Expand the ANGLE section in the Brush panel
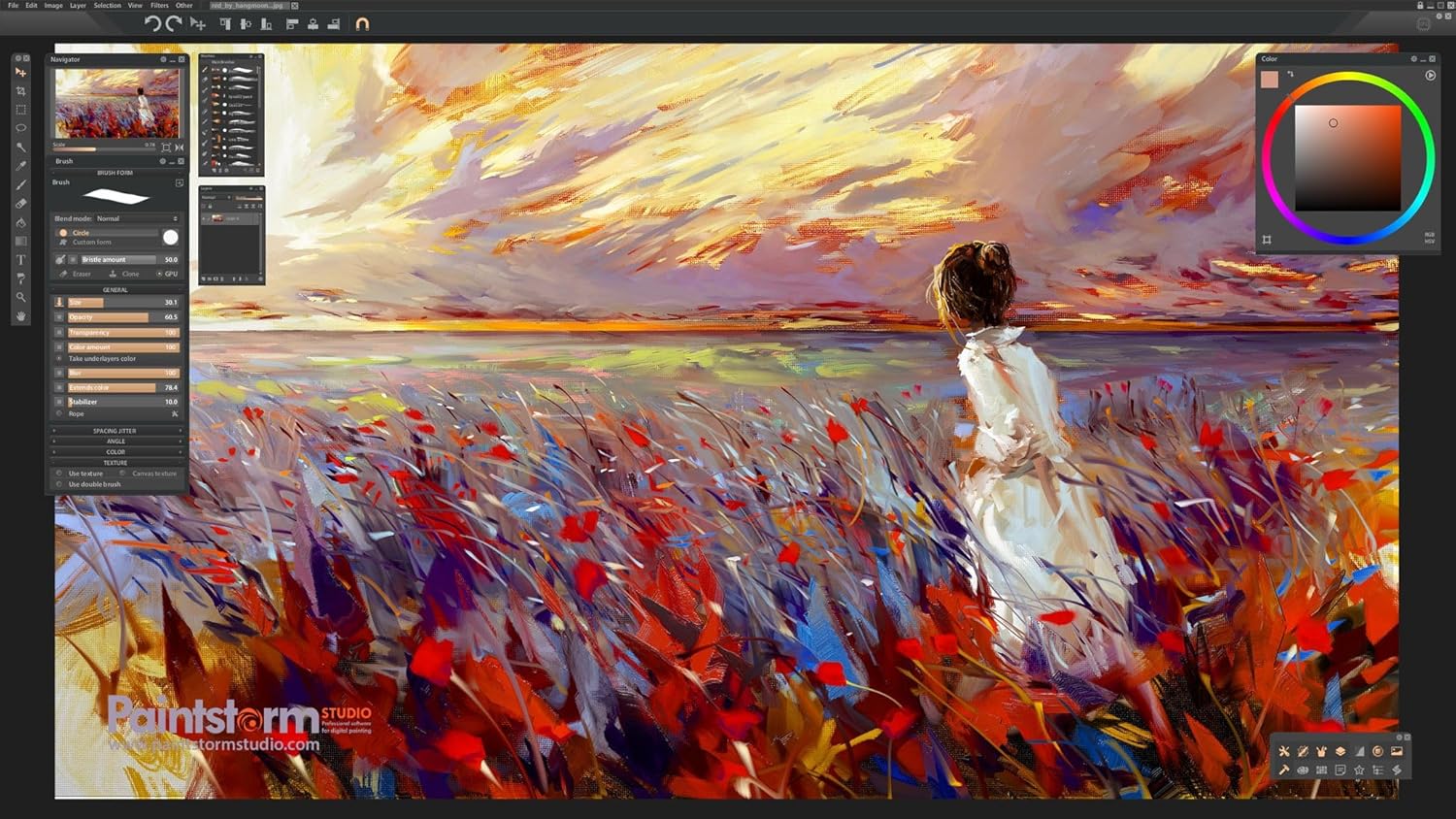Screen dimensions: 1456x819 115,441
